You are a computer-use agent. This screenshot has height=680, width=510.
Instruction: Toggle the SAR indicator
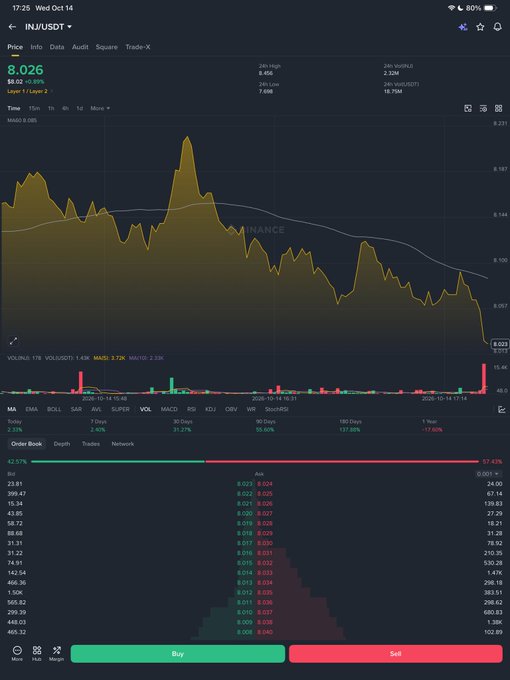pyautogui.click(x=76, y=409)
